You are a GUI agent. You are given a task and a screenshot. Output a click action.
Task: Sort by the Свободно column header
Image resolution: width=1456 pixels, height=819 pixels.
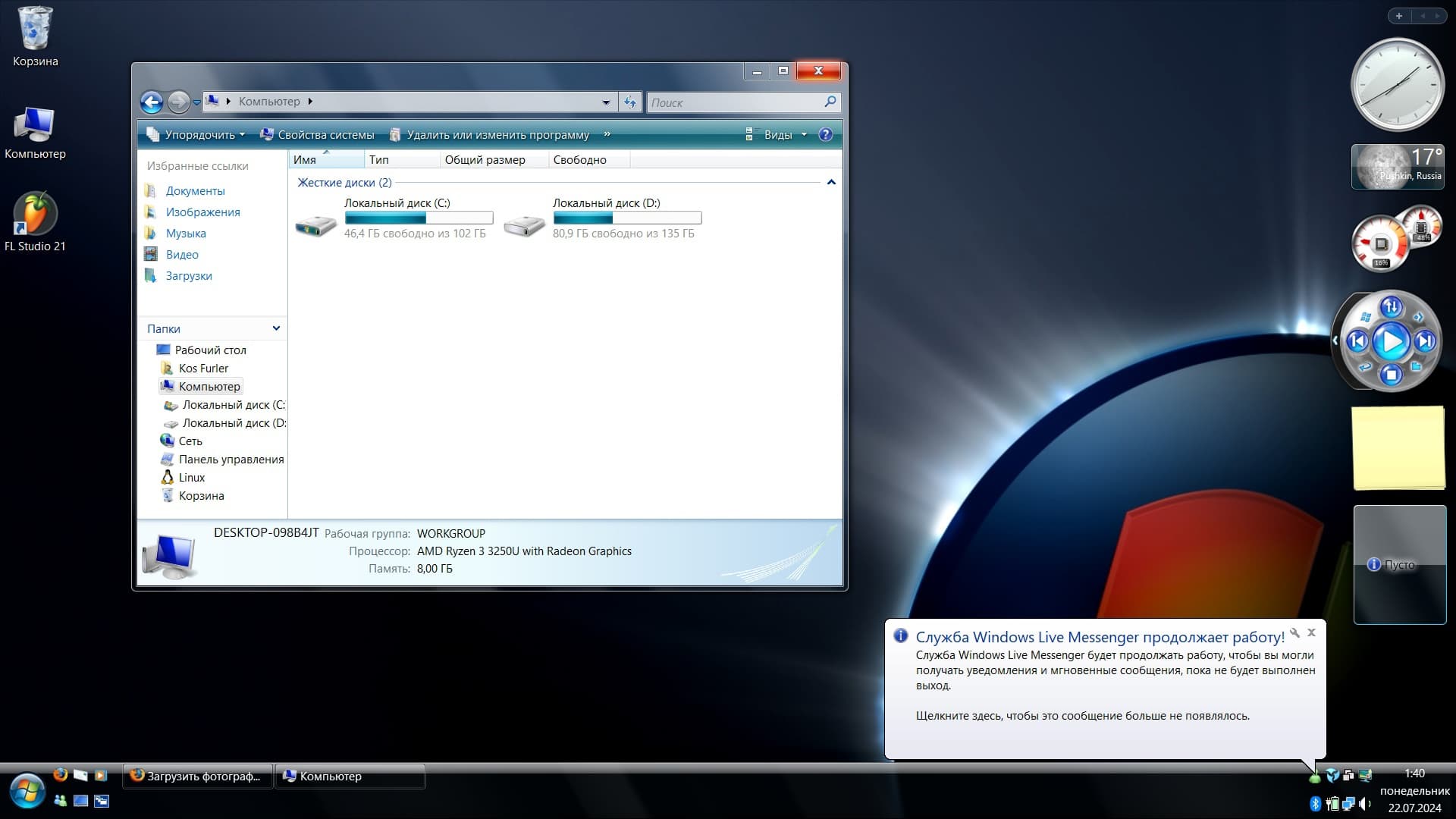[x=588, y=159]
